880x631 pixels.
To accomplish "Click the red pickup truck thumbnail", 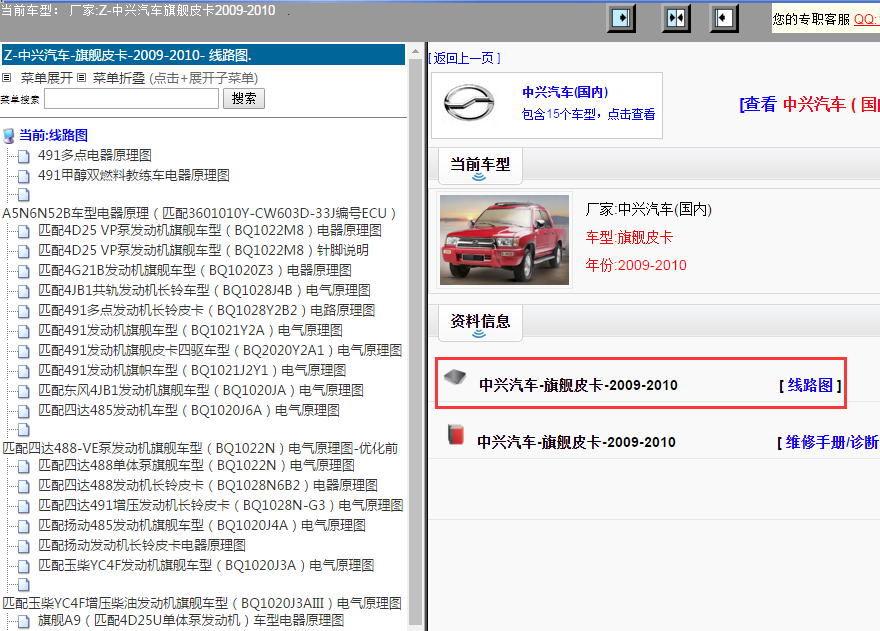I will pos(505,240).
